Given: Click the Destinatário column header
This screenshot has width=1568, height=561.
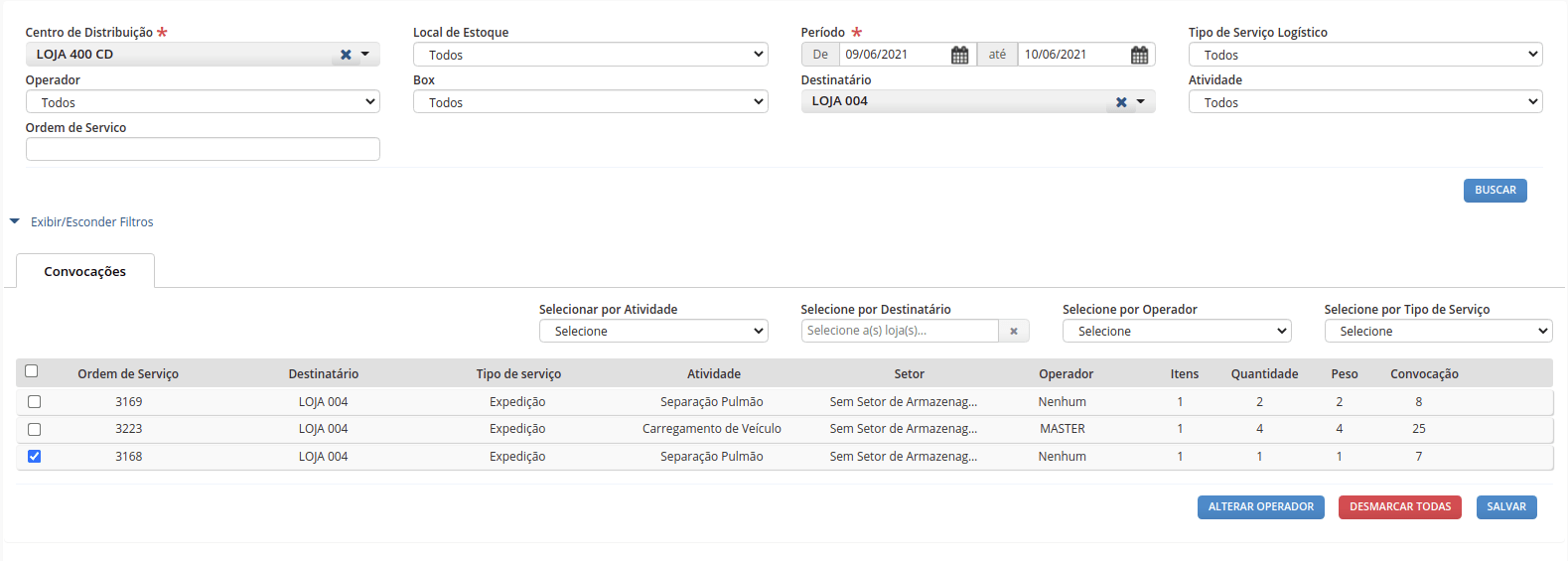Looking at the screenshot, I should [x=324, y=374].
